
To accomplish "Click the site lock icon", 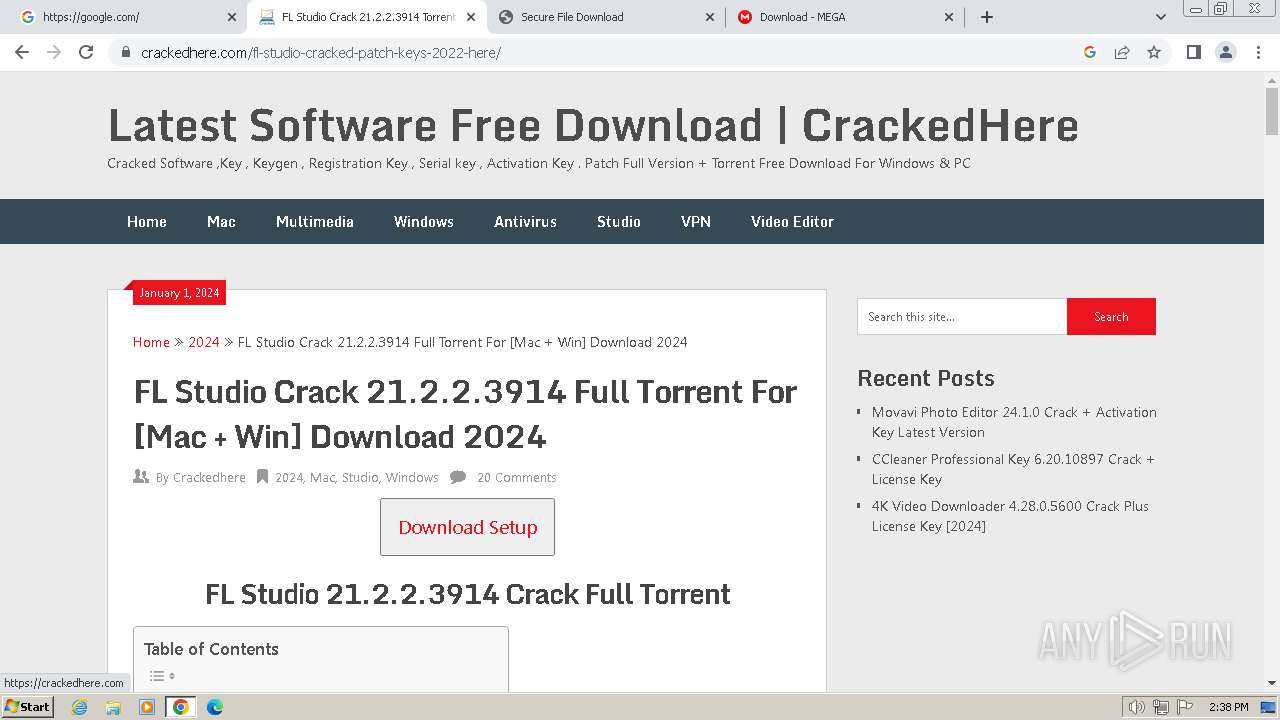I will [x=126, y=52].
